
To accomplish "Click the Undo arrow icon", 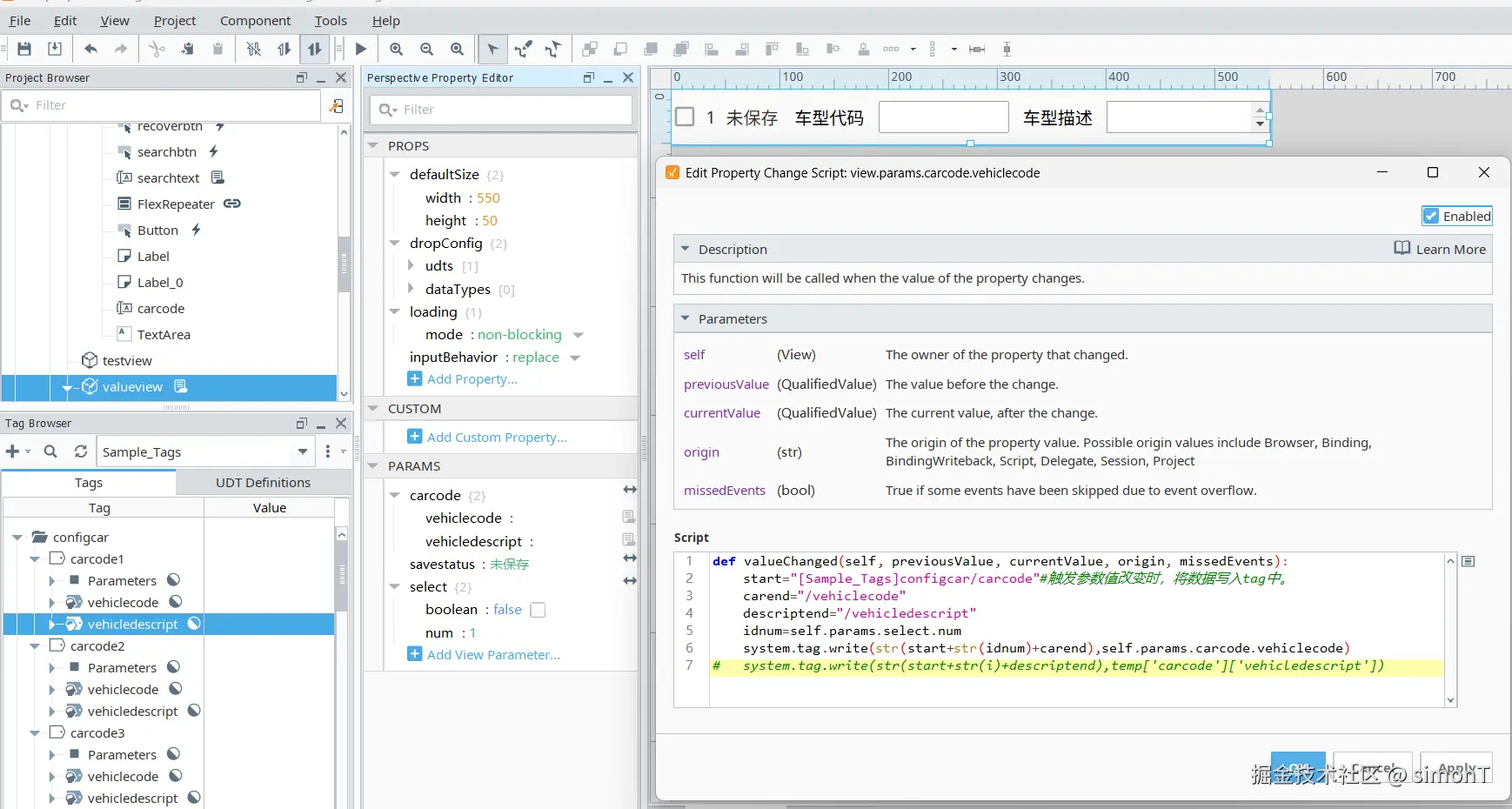I will (x=90, y=49).
